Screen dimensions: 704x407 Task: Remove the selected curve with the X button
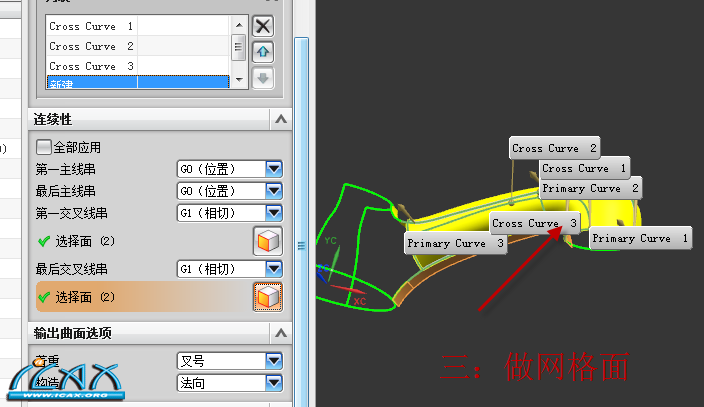pyautogui.click(x=263, y=26)
